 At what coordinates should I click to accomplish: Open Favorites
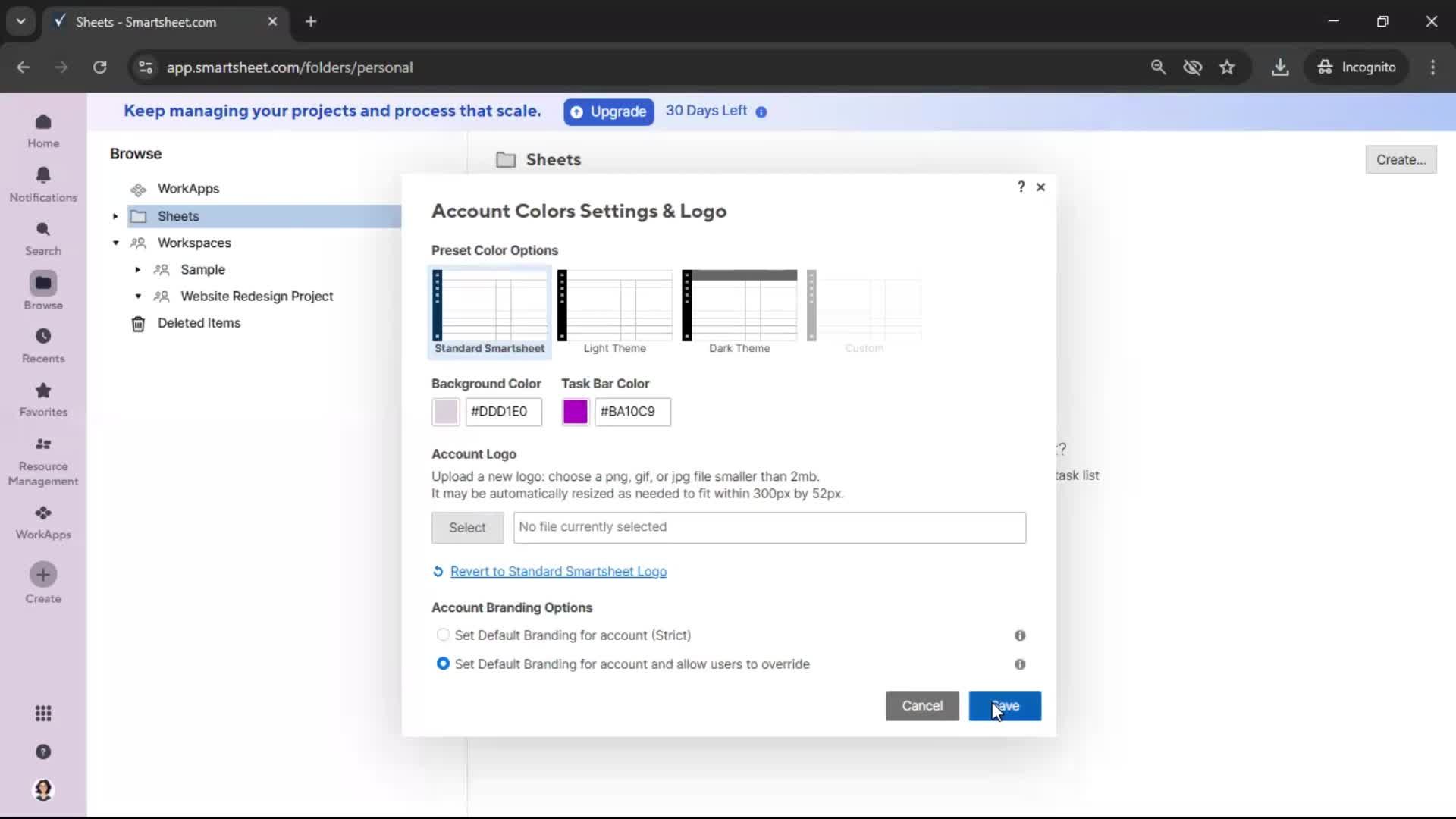(43, 399)
